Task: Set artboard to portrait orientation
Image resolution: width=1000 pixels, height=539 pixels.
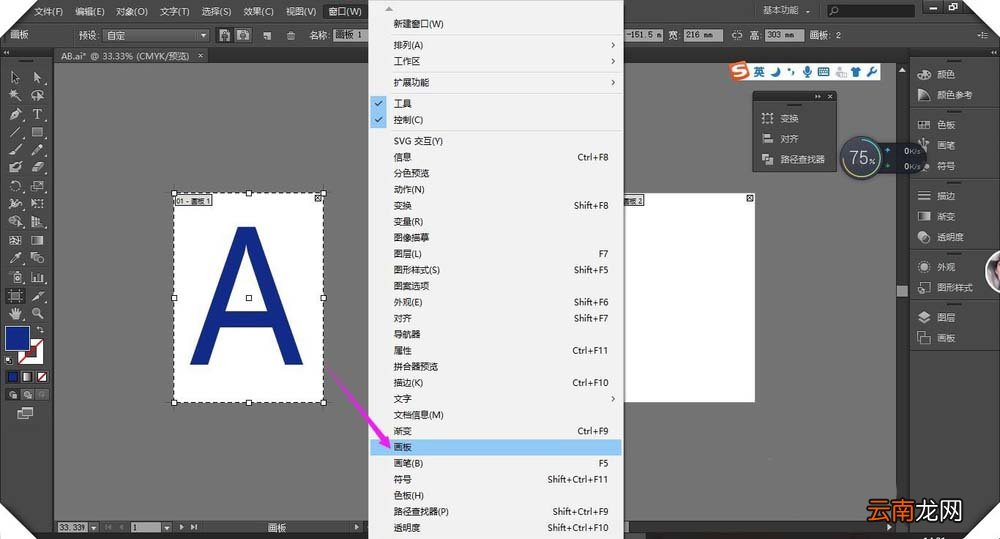Action: (x=224, y=35)
